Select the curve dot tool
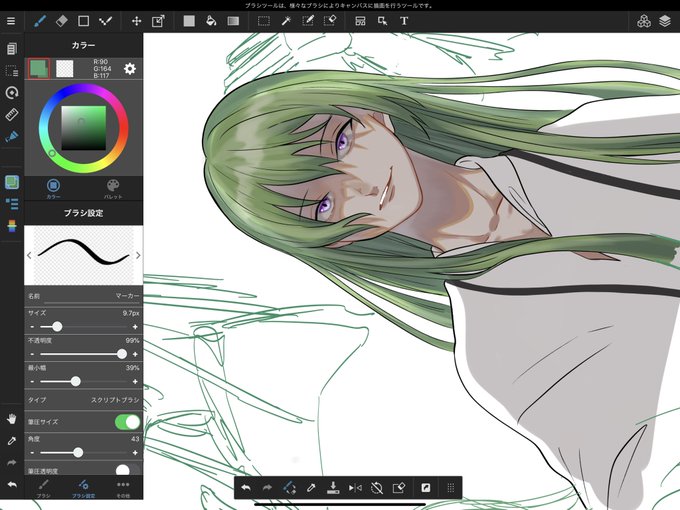Screen dimensions: 680x510 point(105,21)
